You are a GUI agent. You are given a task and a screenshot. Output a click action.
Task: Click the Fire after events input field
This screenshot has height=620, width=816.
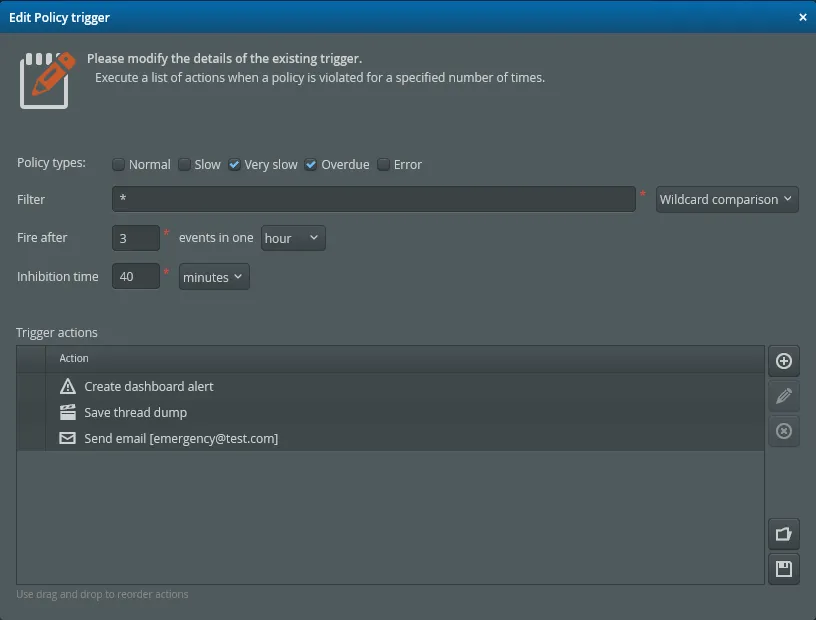click(135, 238)
